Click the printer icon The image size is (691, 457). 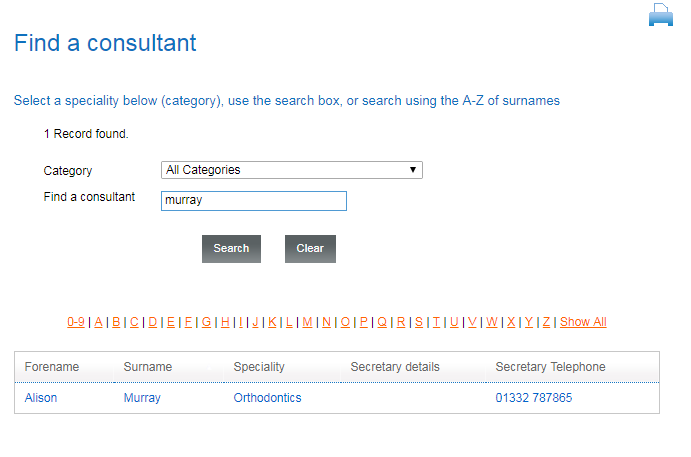(x=661, y=15)
